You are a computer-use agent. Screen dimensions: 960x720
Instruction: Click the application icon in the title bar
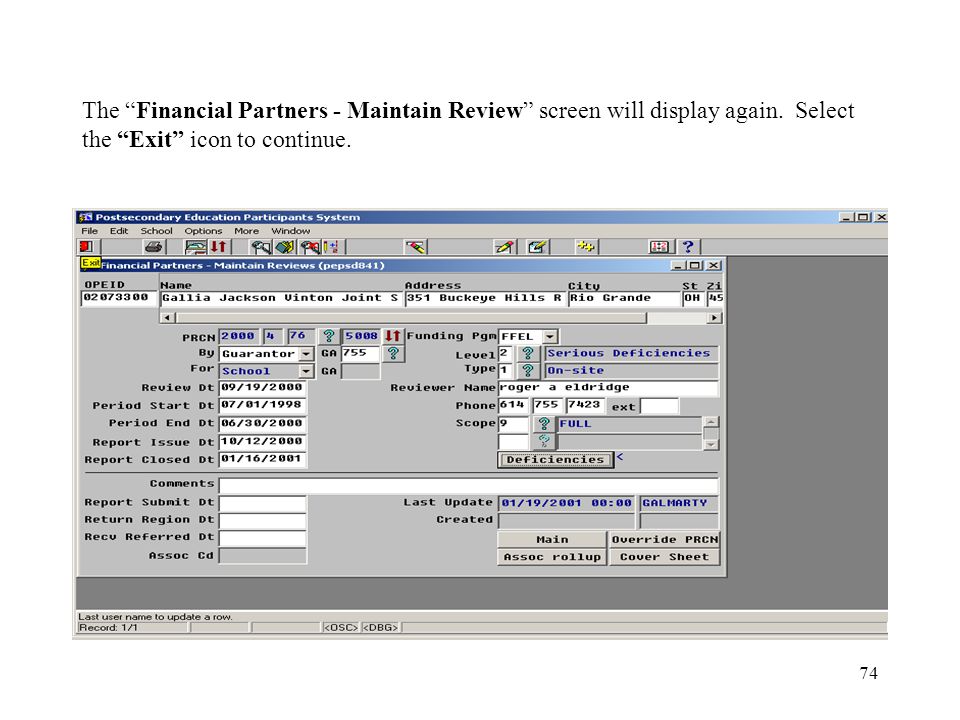coord(85,217)
